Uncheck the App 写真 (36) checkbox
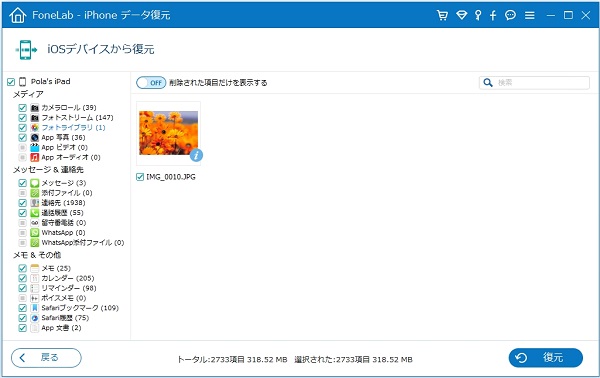This screenshot has height=378, width=600. (x=22, y=137)
